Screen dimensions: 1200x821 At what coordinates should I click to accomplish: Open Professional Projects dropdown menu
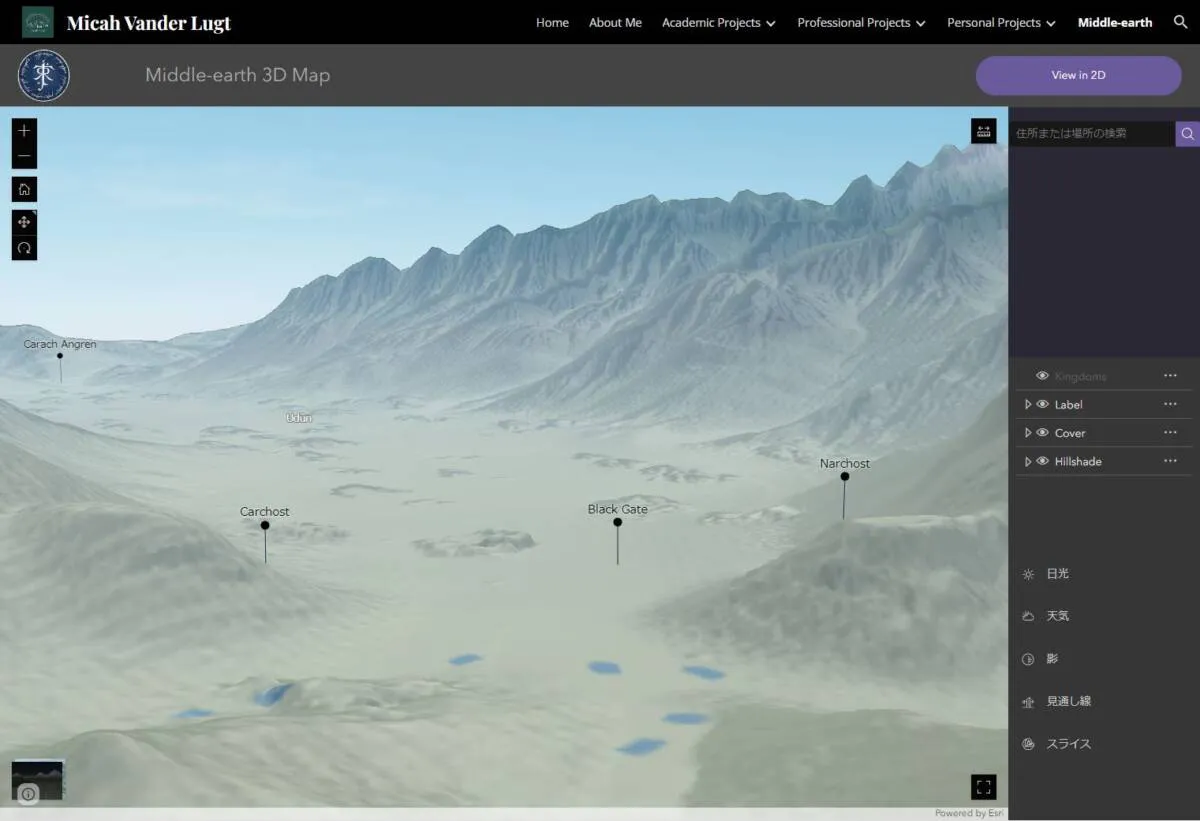pyautogui.click(x=861, y=22)
